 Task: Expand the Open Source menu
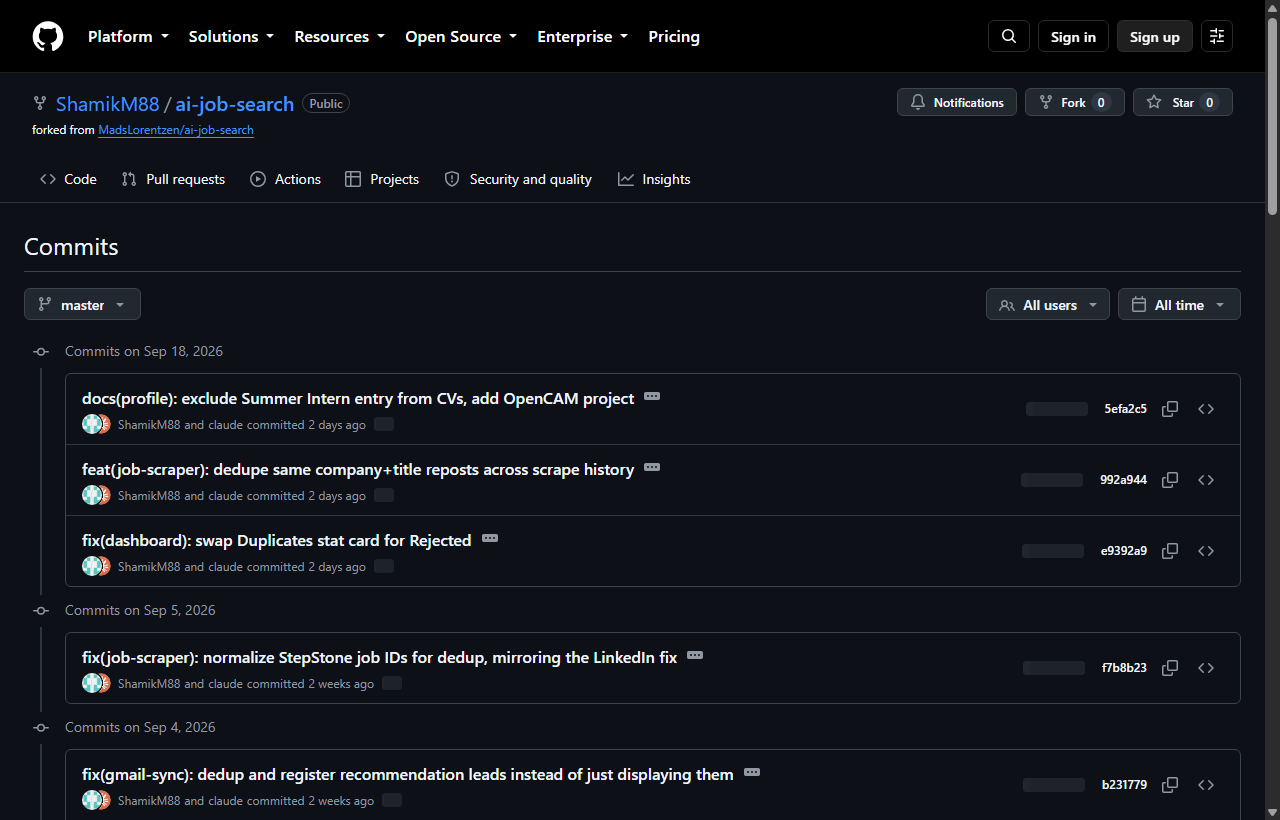pyautogui.click(x=461, y=37)
